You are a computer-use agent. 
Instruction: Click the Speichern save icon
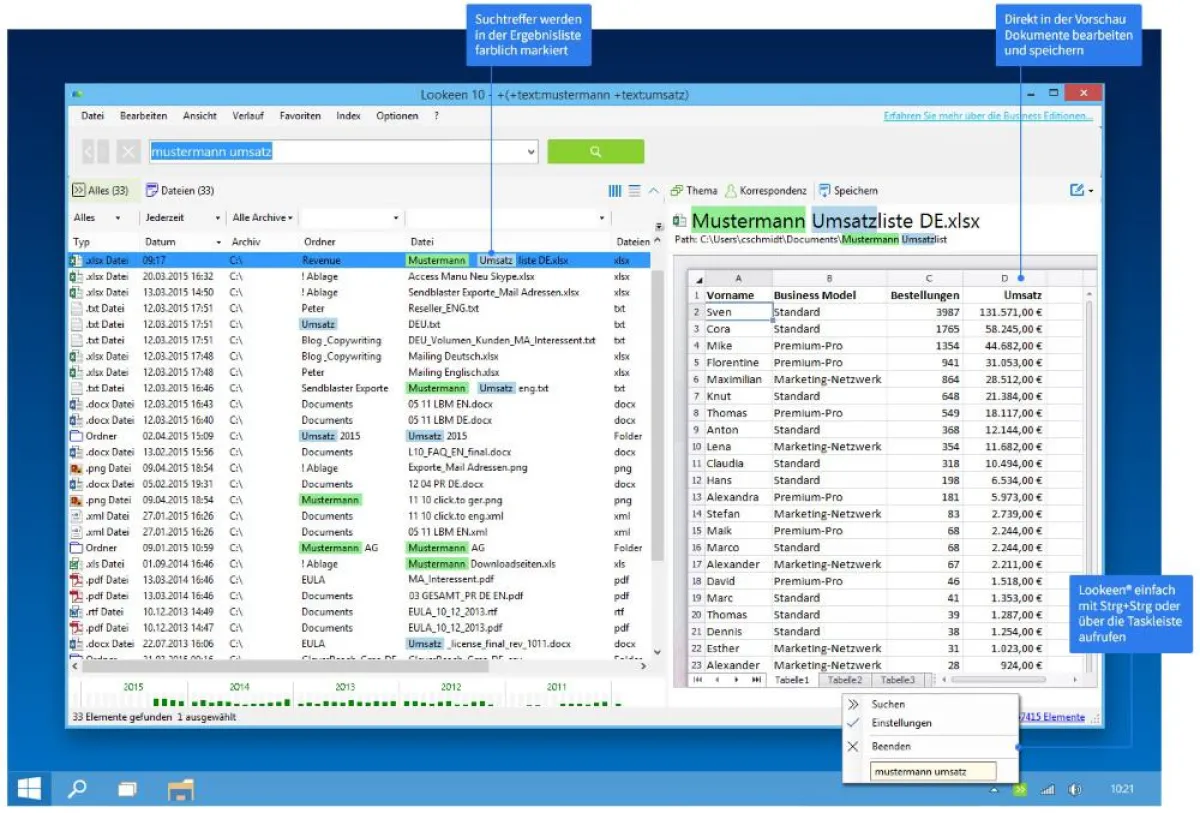825,190
